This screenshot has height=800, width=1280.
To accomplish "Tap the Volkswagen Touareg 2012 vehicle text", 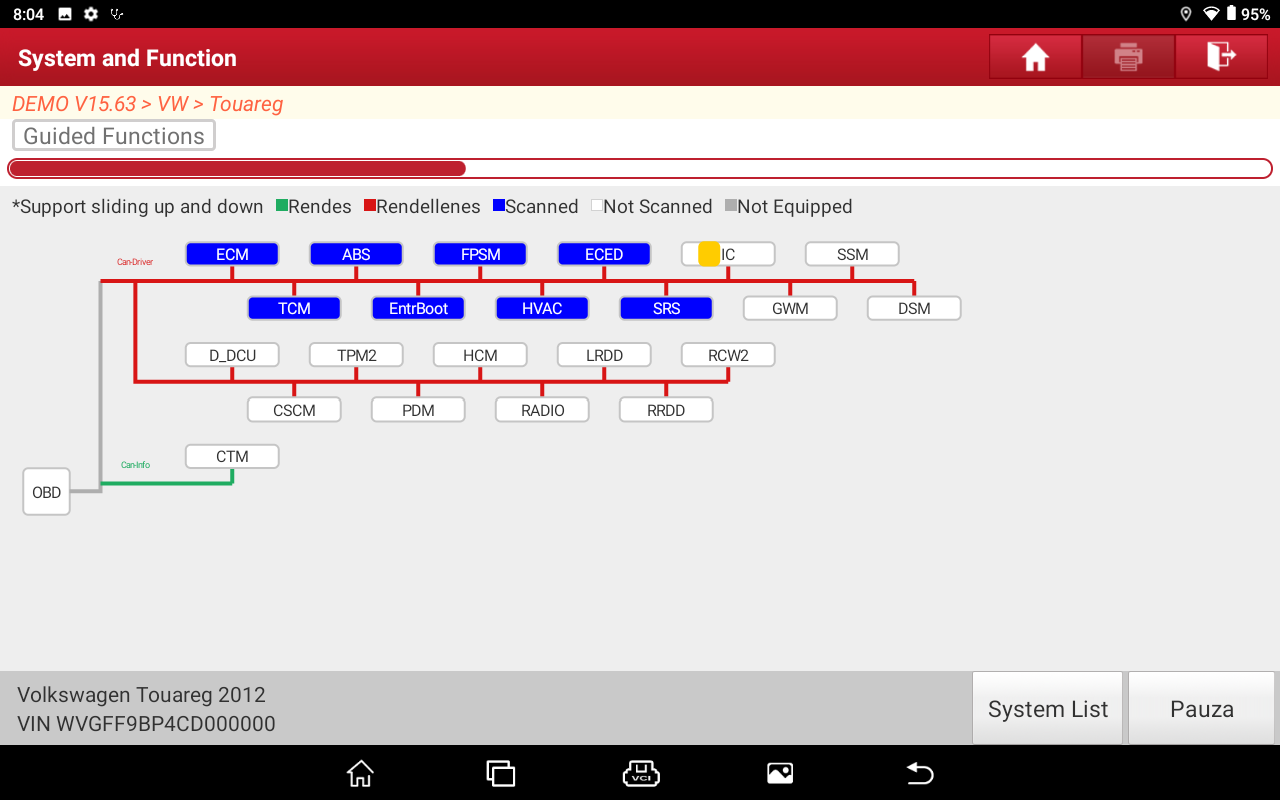I will [x=141, y=695].
